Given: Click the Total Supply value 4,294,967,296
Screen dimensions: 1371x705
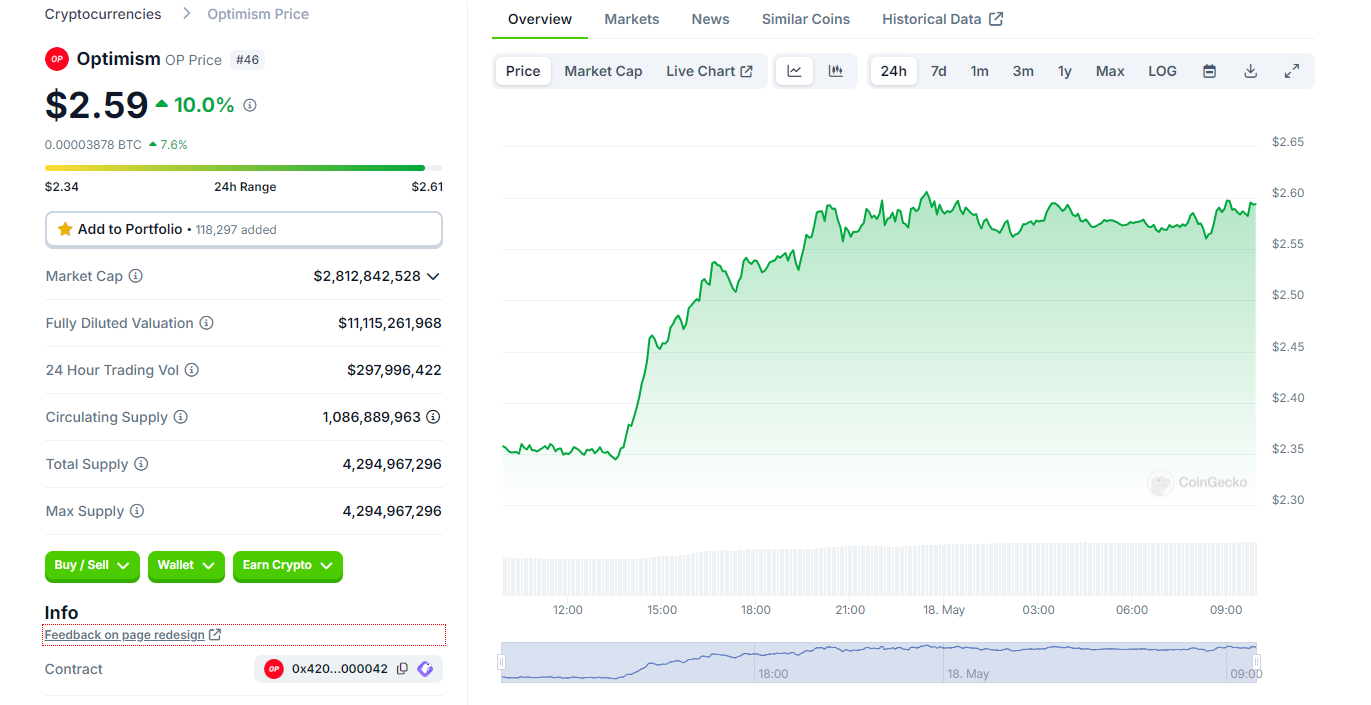Looking at the screenshot, I should (392, 464).
